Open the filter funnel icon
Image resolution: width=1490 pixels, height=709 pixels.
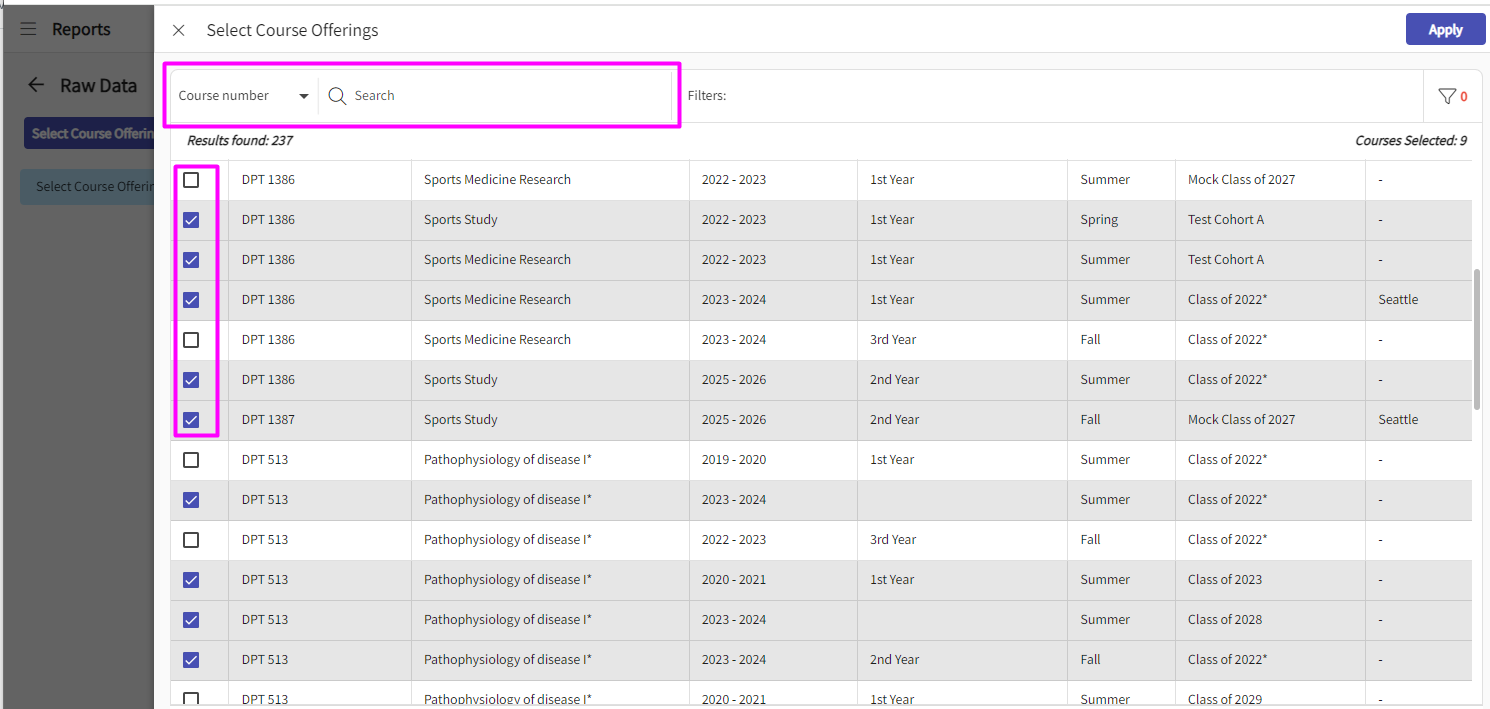click(x=1446, y=96)
